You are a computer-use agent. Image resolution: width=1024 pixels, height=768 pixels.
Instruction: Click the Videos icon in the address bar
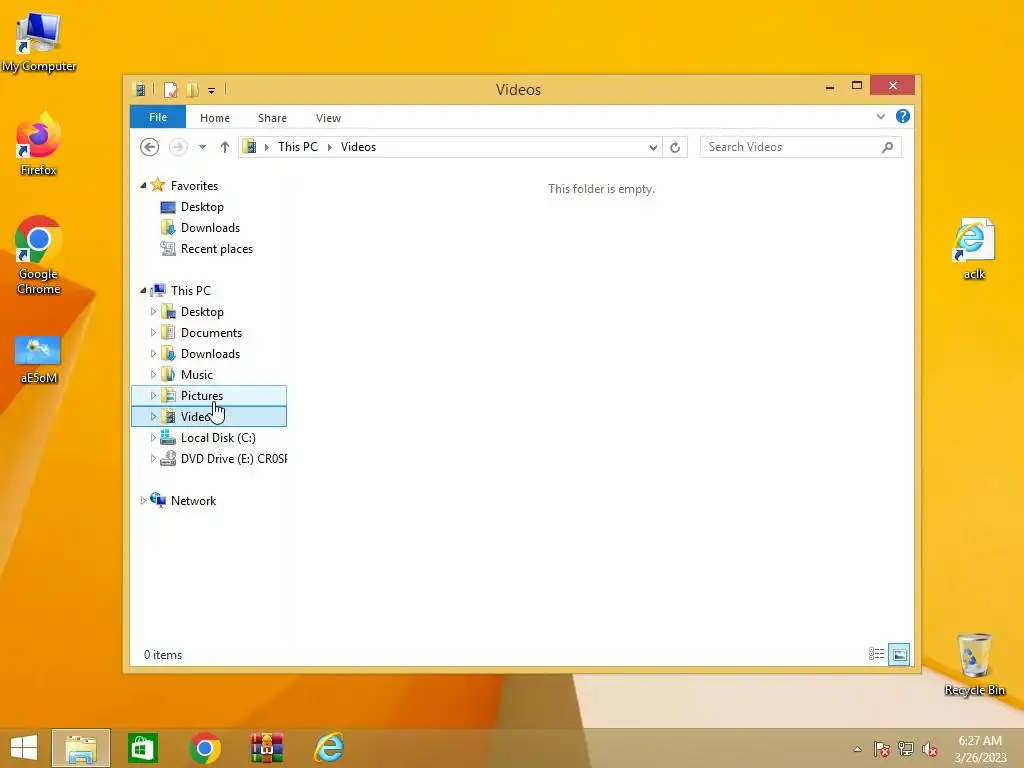point(249,147)
